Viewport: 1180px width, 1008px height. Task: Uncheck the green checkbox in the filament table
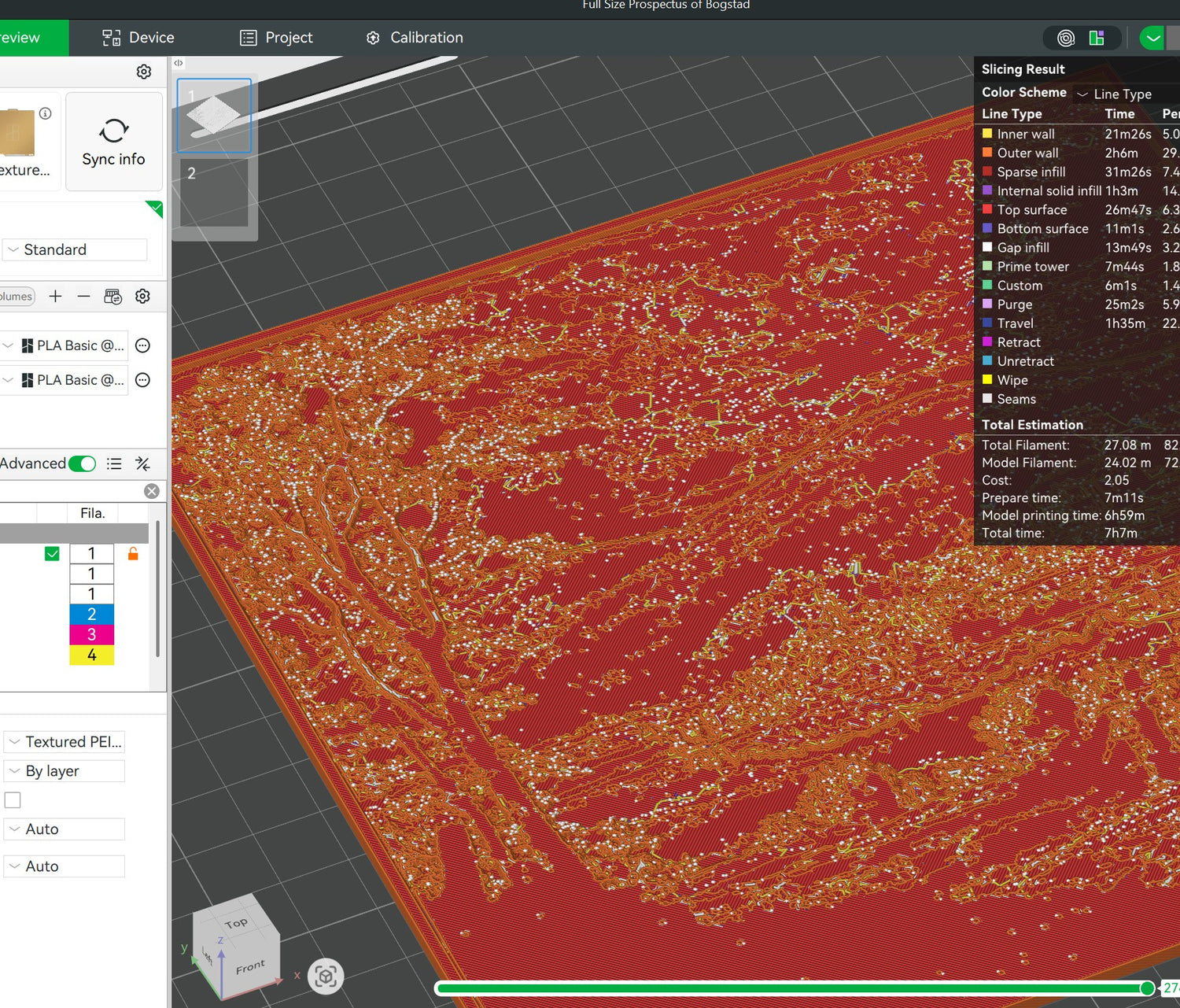click(x=52, y=554)
